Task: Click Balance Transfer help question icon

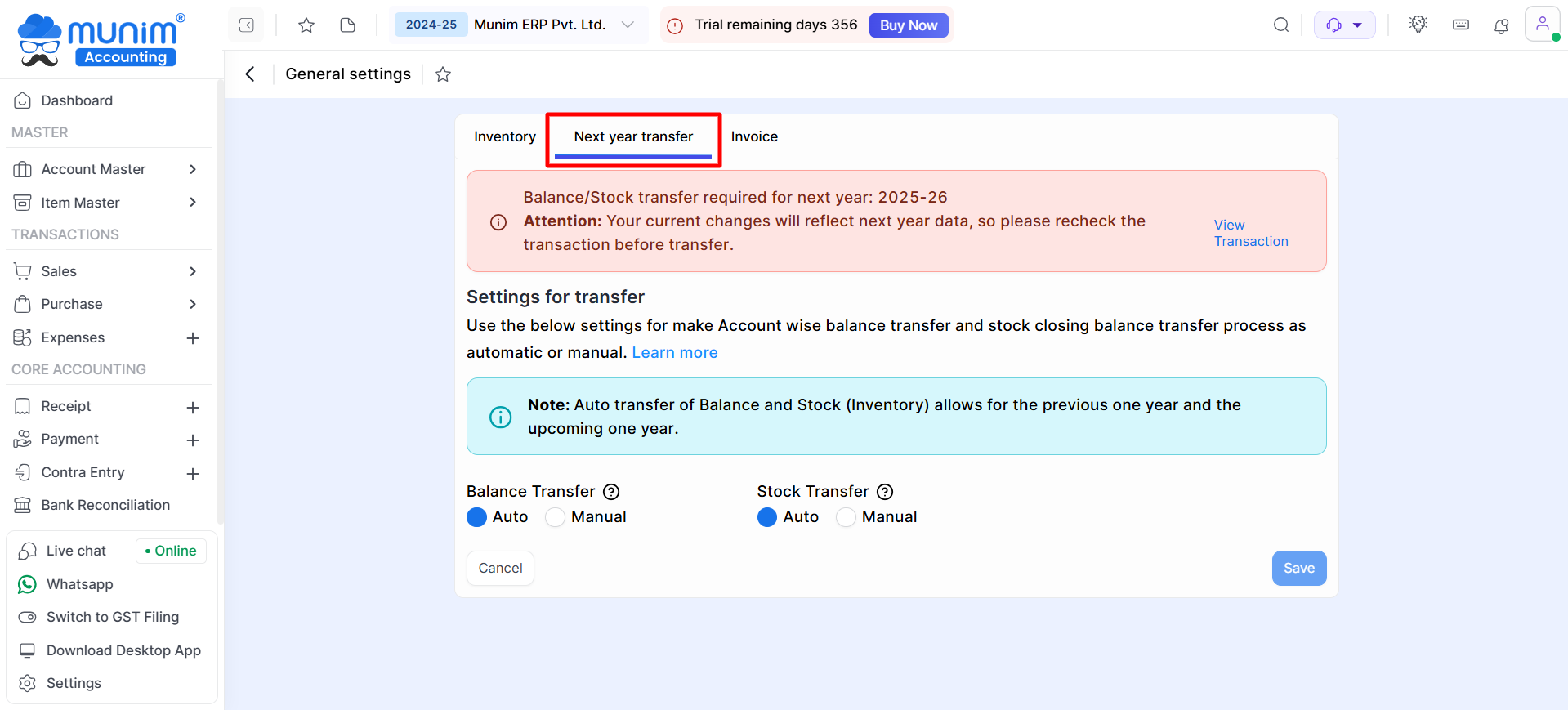Action: click(611, 492)
